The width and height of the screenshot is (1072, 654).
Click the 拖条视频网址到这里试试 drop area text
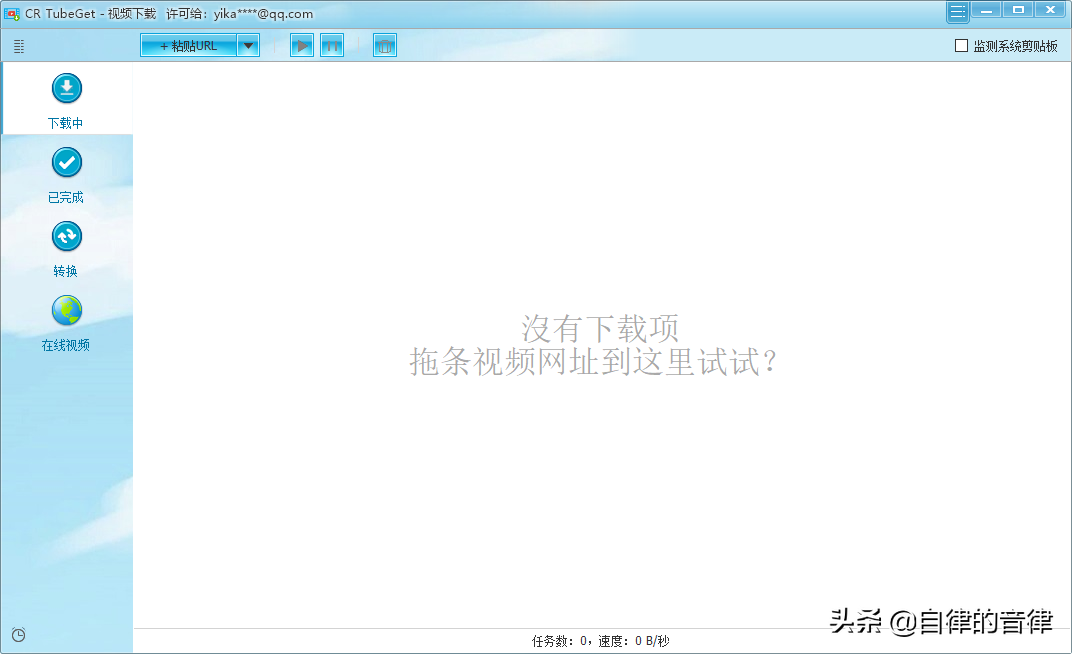pos(592,362)
